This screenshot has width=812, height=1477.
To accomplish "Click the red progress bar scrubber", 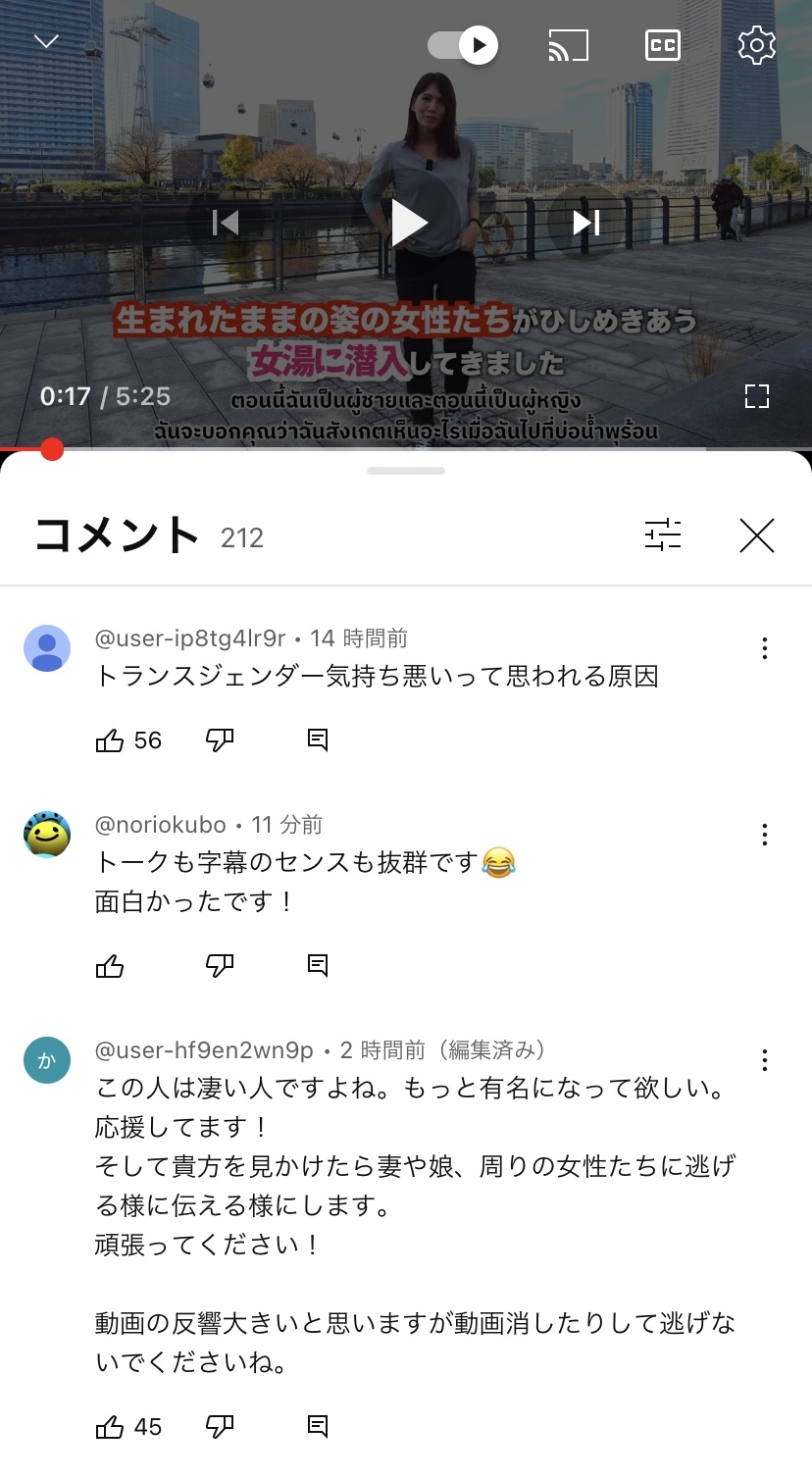I will (x=52, y=449).
